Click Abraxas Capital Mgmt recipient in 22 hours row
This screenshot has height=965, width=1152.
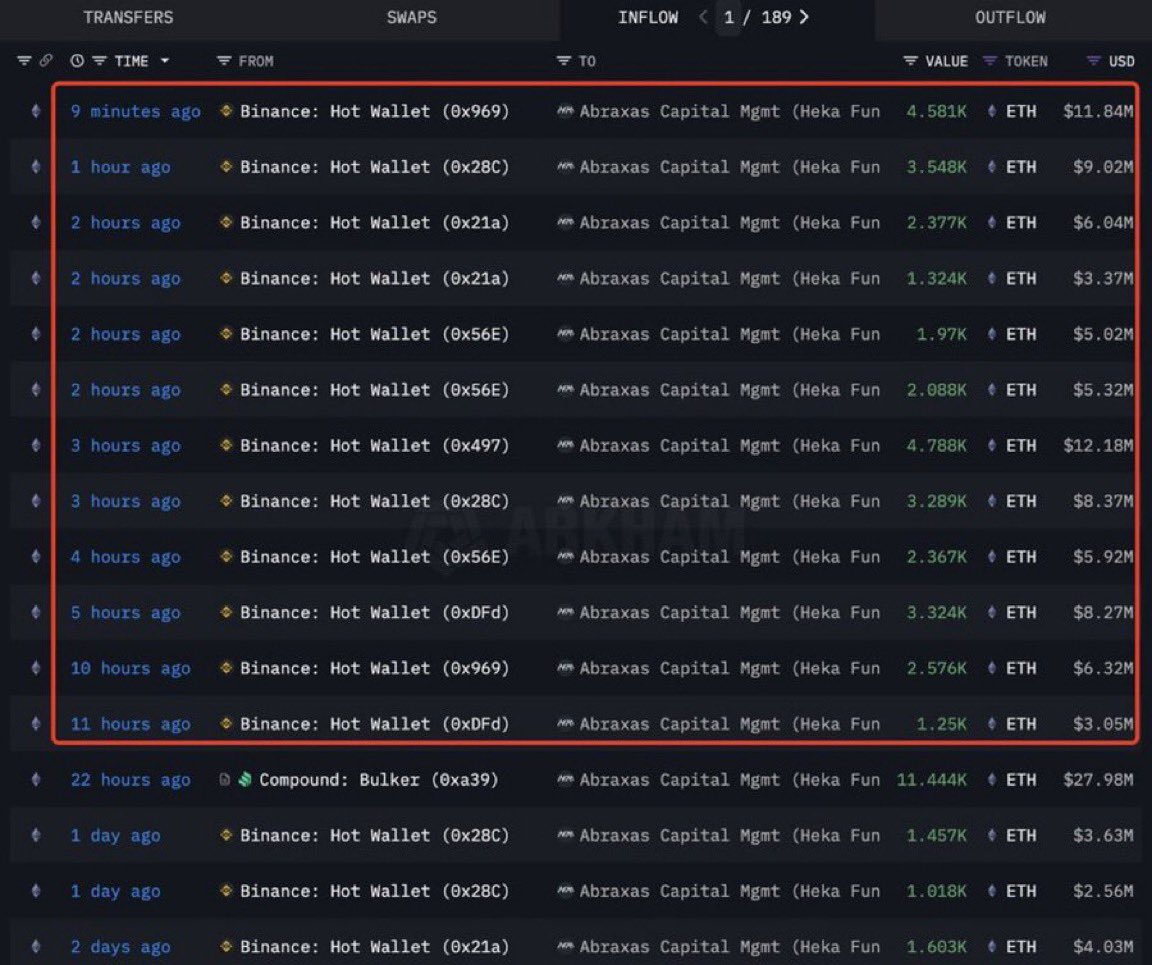click(730, 780)
